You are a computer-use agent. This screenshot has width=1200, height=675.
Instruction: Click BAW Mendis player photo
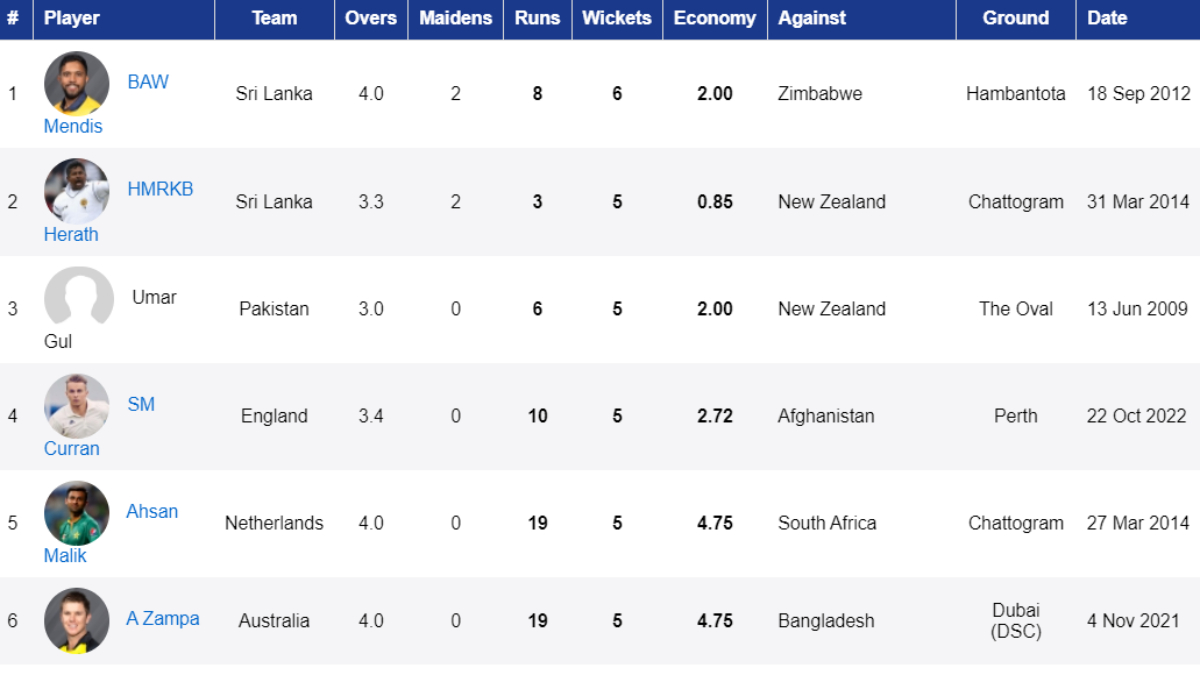pyautogui.click(x=77, y=84)
